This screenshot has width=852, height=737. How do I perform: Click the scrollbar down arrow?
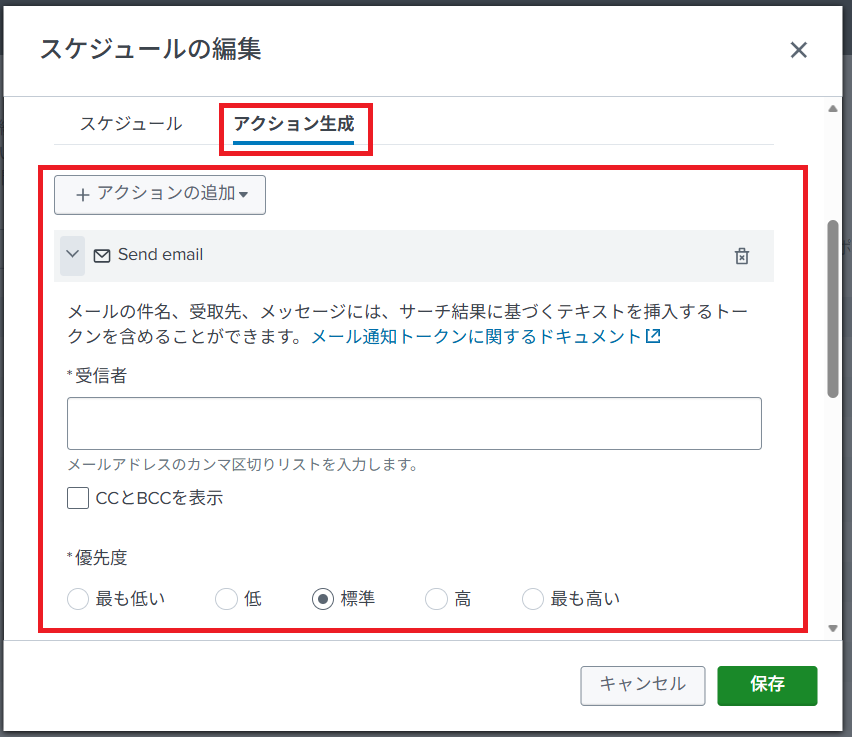click(832, 628)
